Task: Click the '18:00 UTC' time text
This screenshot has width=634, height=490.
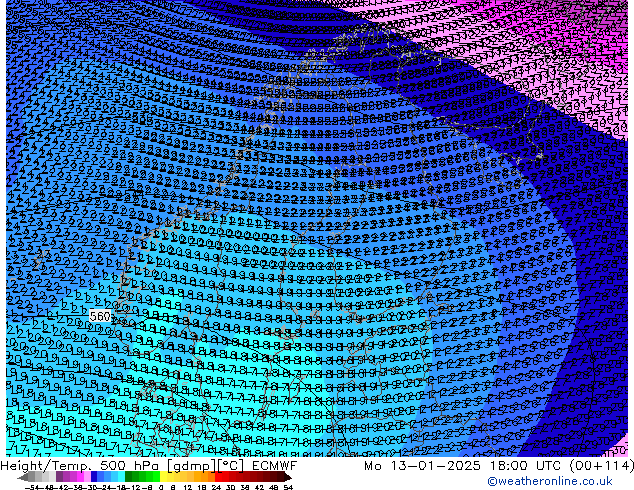Action: pyautogui.click(x=526, y=466)
